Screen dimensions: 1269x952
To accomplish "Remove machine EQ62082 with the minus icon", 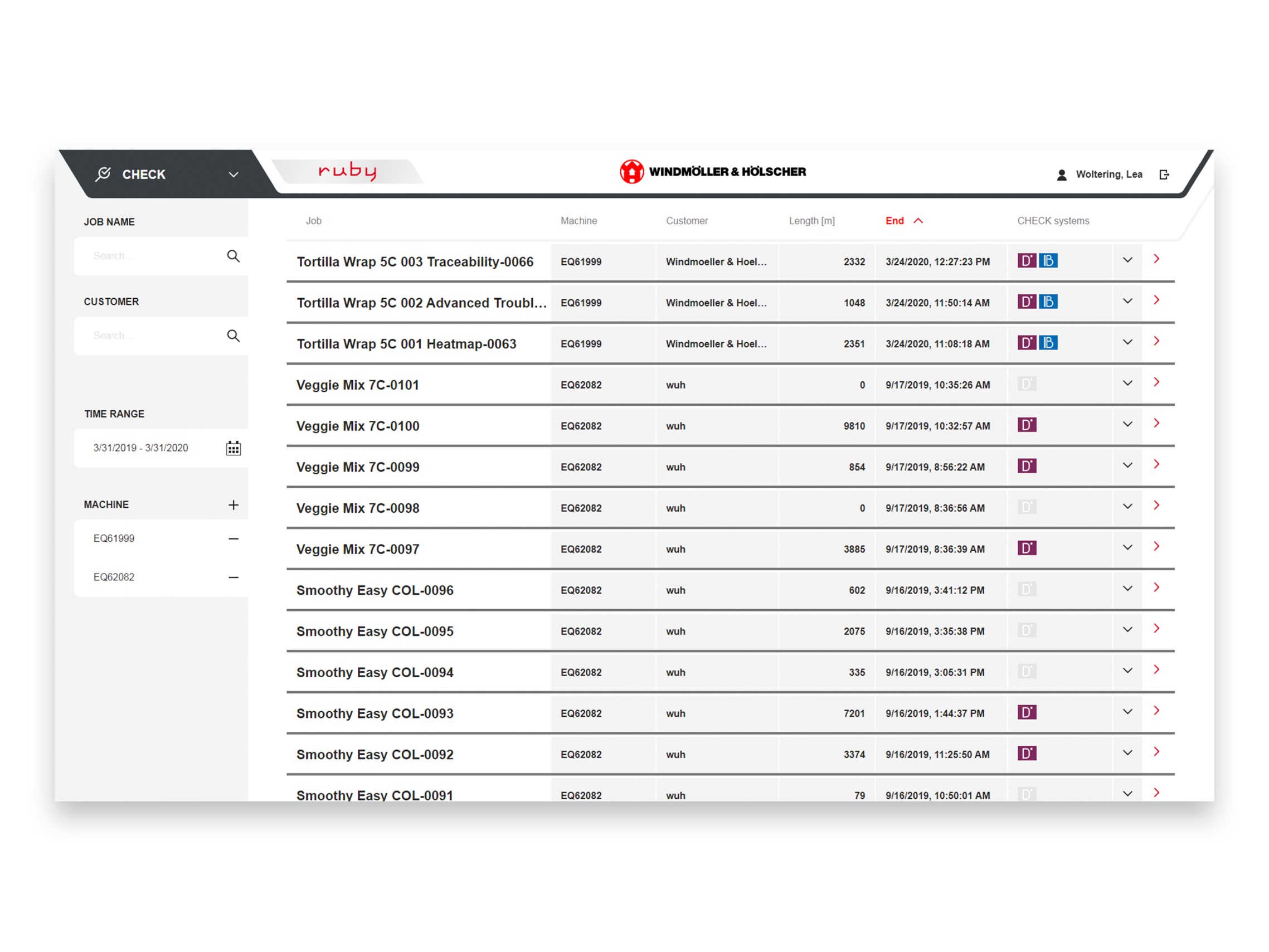I will click(x=233, y=577).
